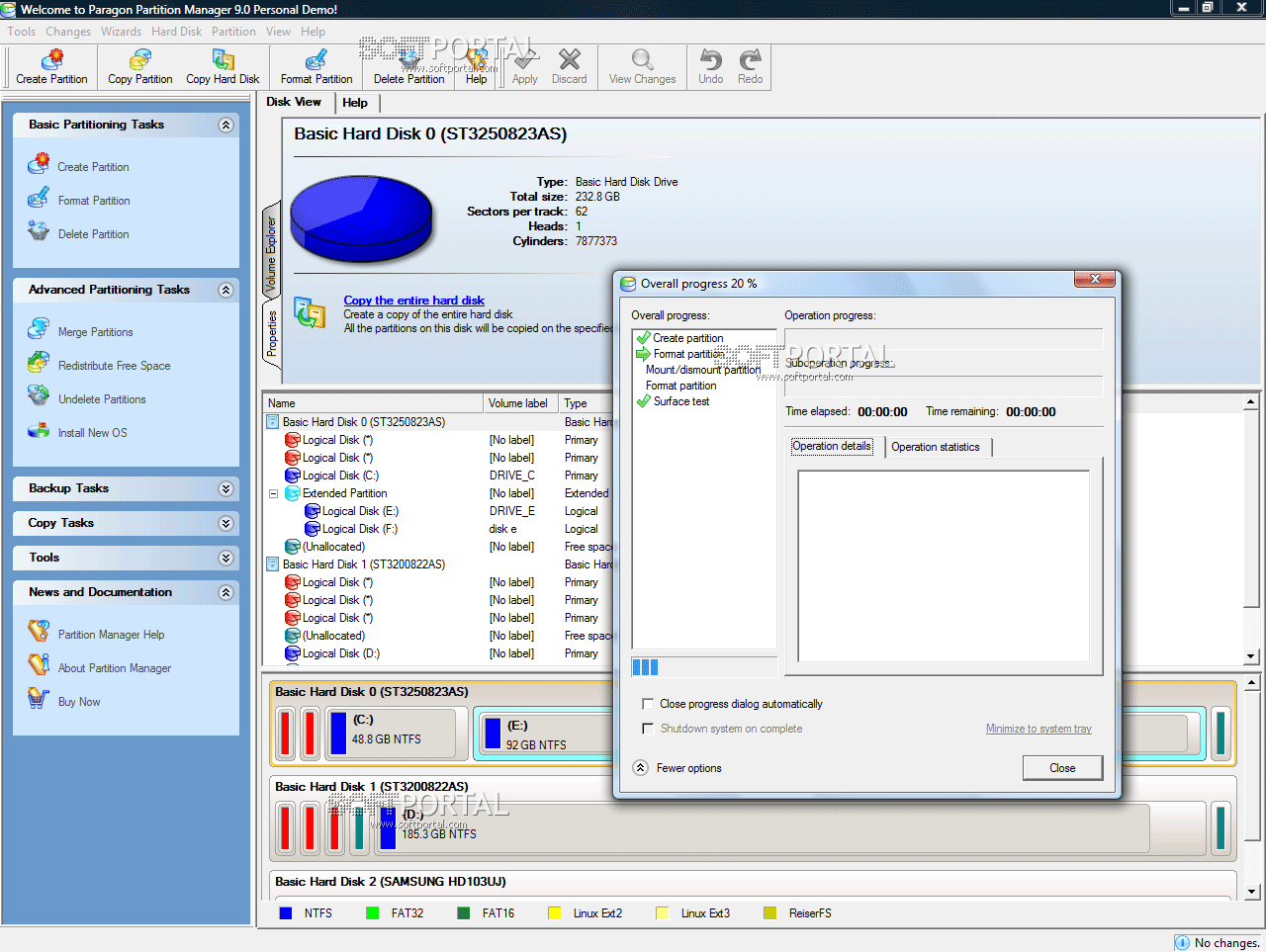Click the Name column header
This screenshot has height=952, width=1266.
point(374,403)
